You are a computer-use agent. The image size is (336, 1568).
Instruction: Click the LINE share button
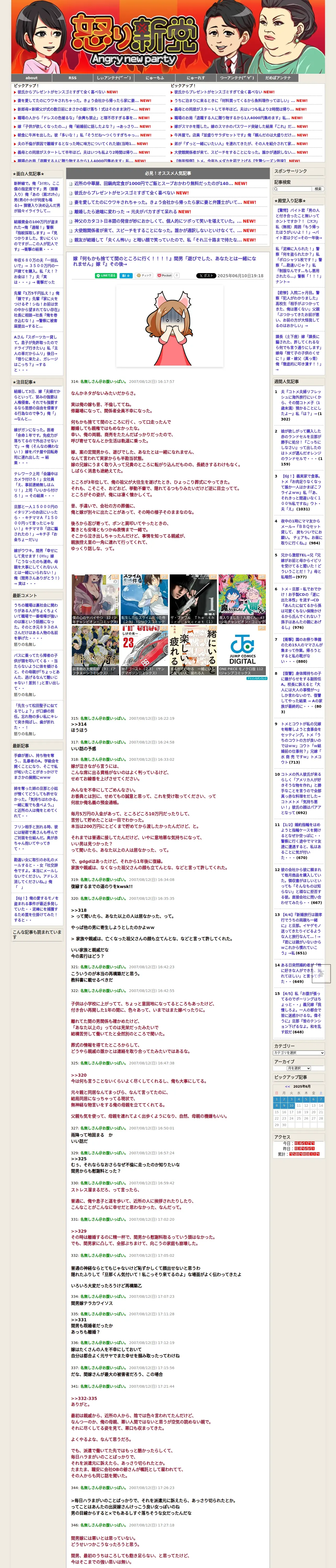click(x=105, y=275)
